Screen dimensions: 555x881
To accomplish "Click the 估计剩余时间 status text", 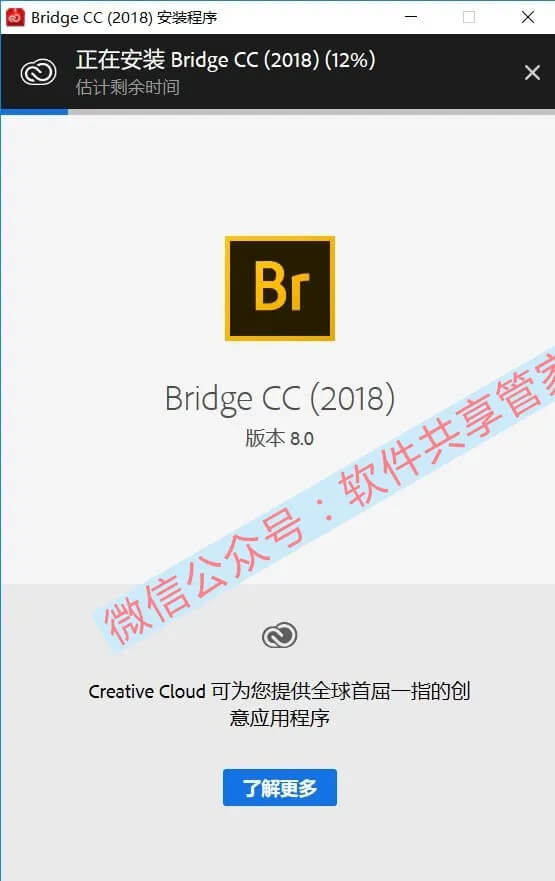I will pos(128,87).
